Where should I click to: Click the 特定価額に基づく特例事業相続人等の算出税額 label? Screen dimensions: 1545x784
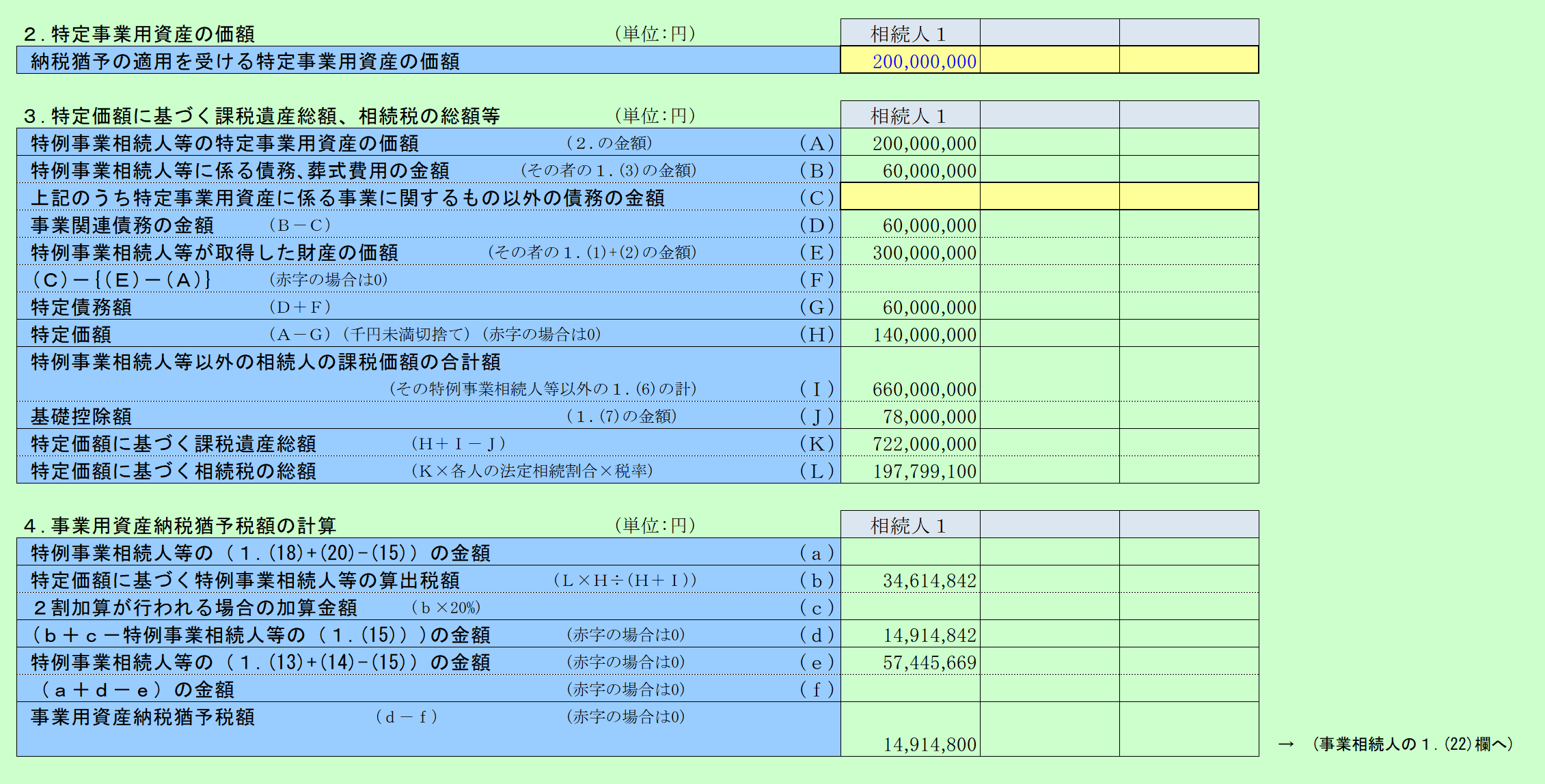(x=245, y=580)
